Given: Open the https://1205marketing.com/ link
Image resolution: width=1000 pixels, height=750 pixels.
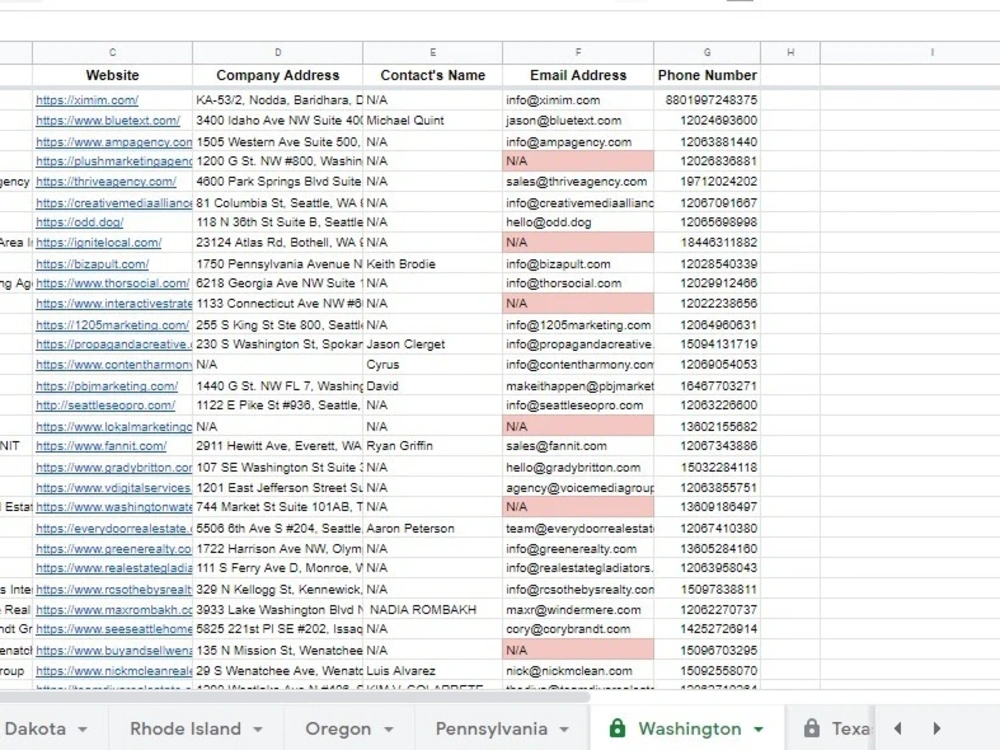Looking at the screenshot, I should tap(112, 325).
